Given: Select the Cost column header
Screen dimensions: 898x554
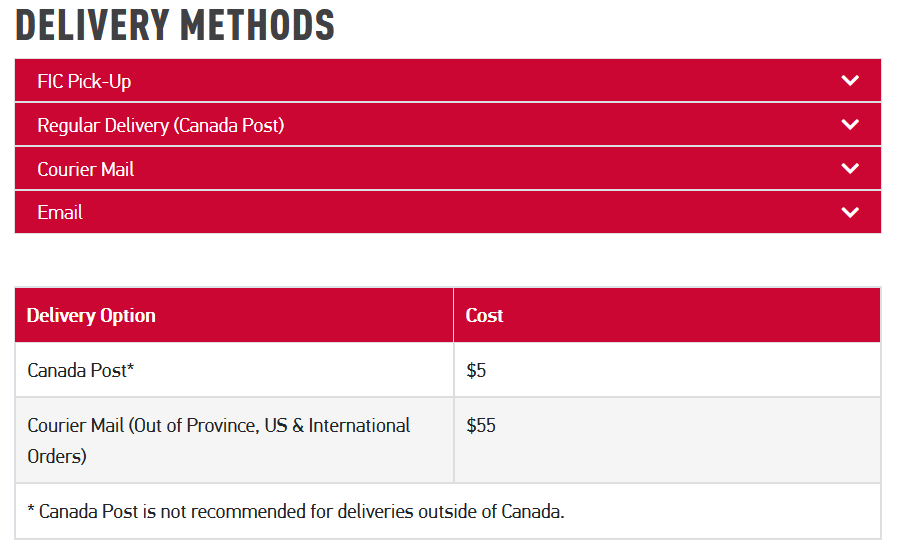Looking at the screenshot, I should pos(484,315).
